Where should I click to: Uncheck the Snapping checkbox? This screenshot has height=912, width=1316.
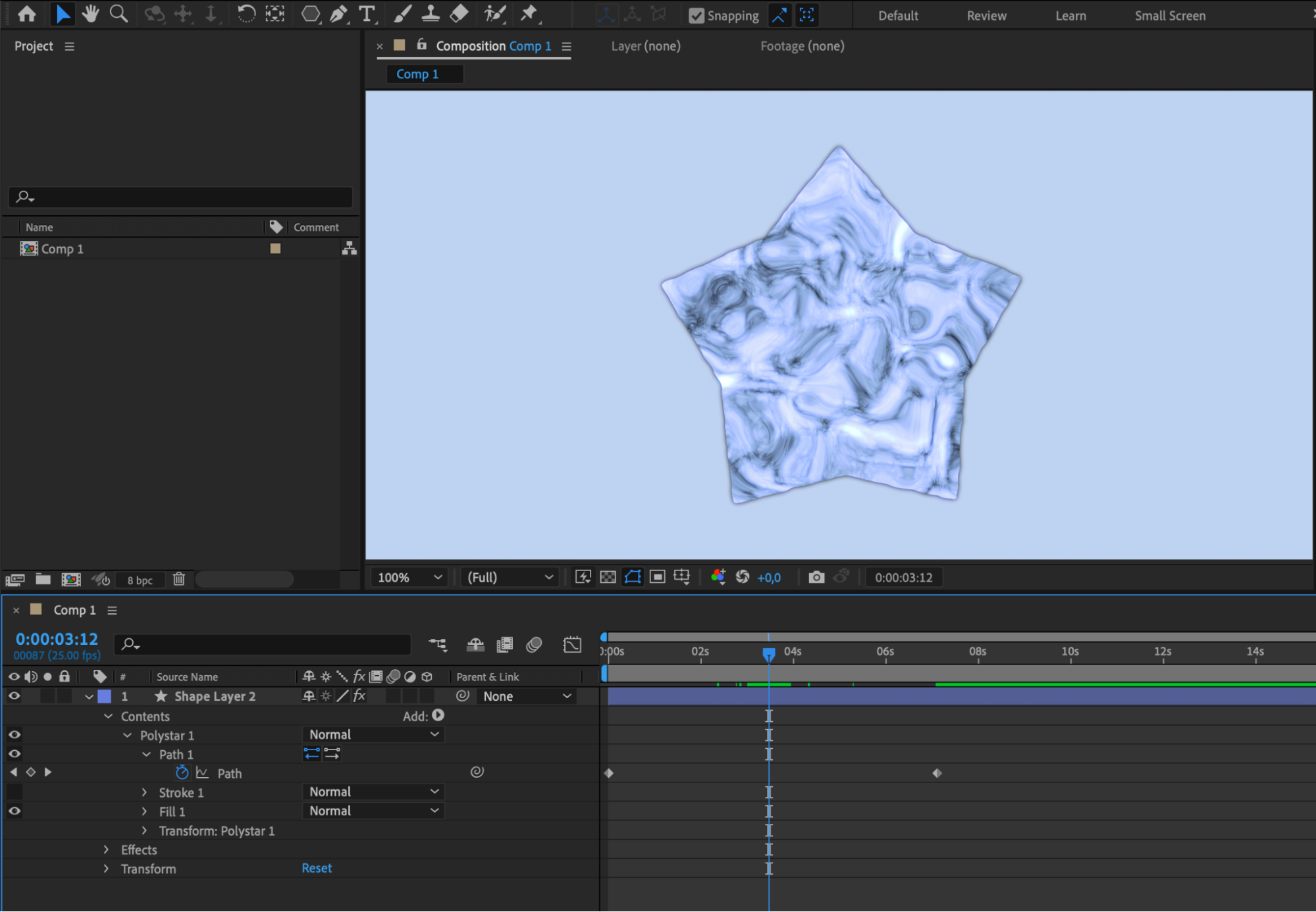click(696, 16)
